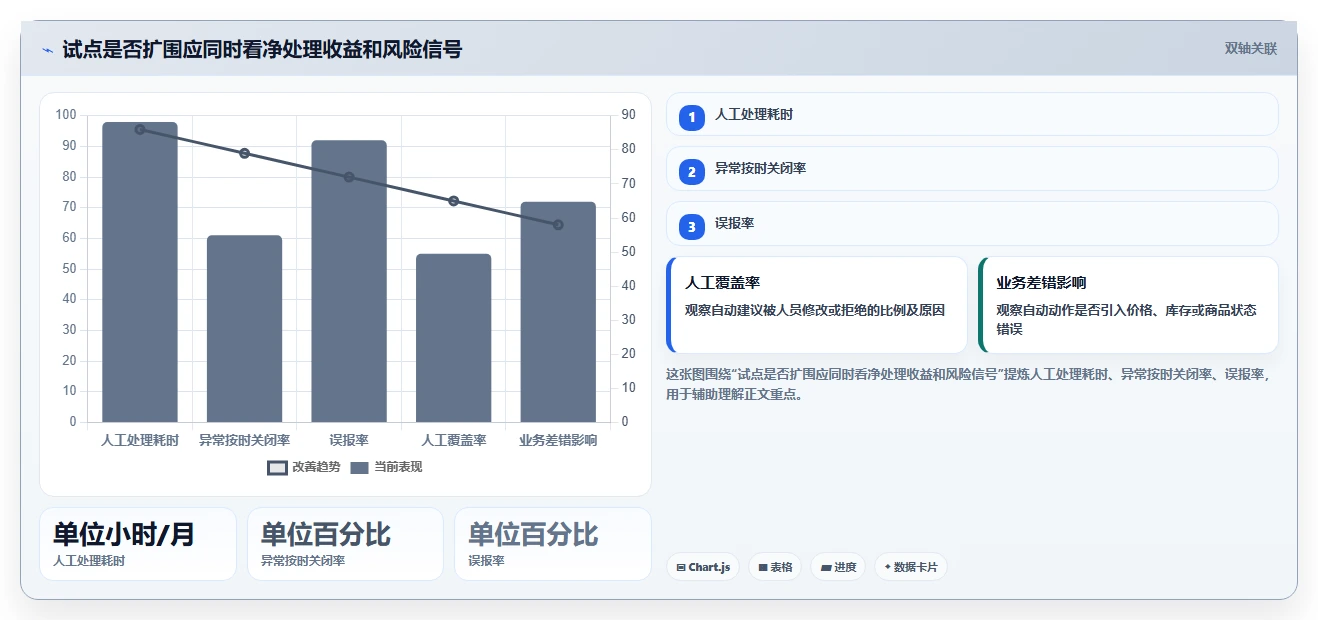The width and height of the screenshot is (1318, 620).
Task: Click left axis value 100
Action: pos(66,115)
